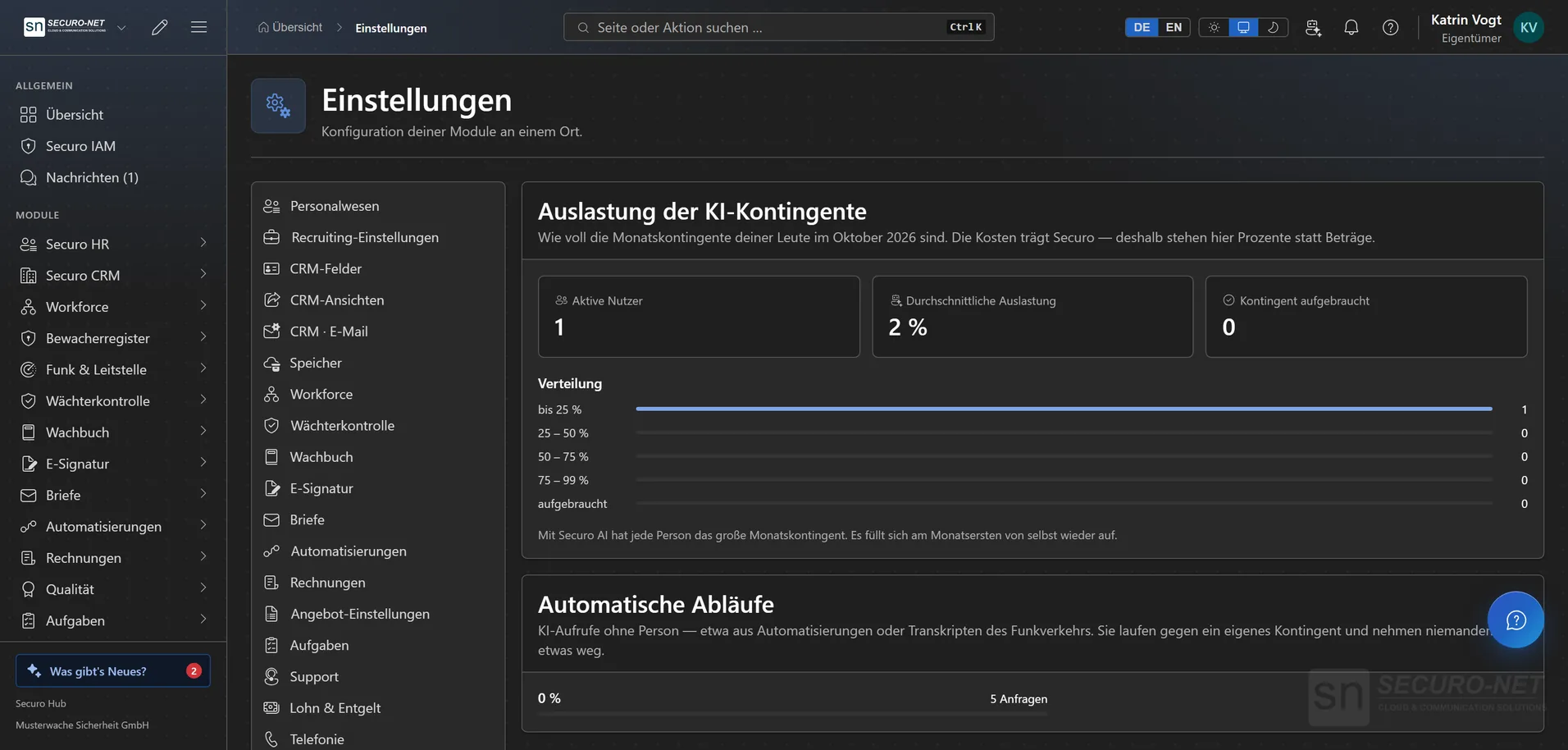Select dark theme moon toggle
Image resolution: width=1568 pixels, height=750 pixels.
[x=1273, y=27]
